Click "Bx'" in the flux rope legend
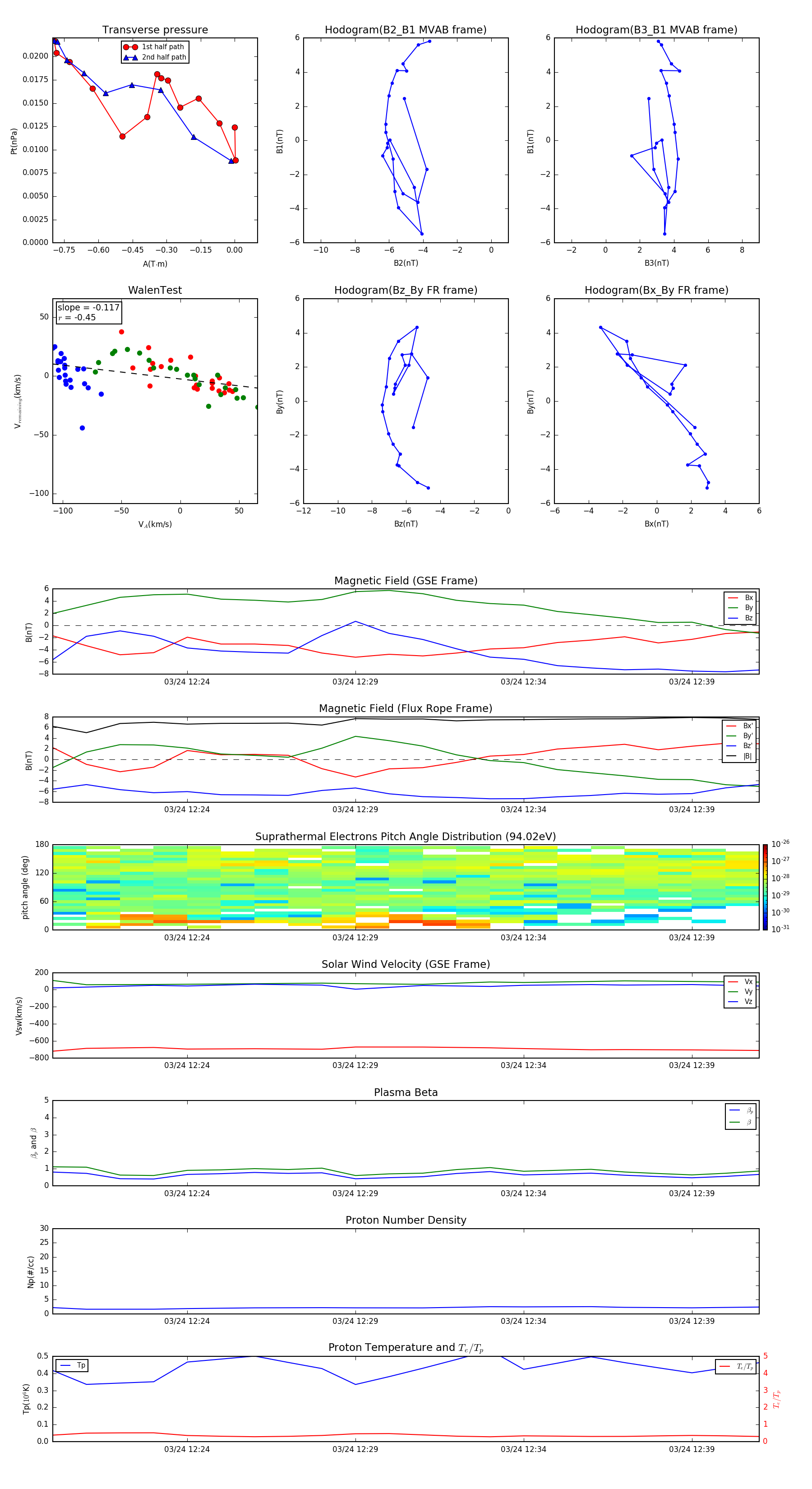 click(x=748, y=726)
